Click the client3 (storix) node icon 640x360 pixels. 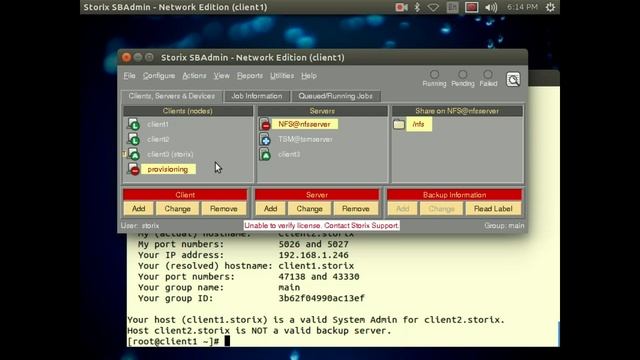[x=133, y=154]
